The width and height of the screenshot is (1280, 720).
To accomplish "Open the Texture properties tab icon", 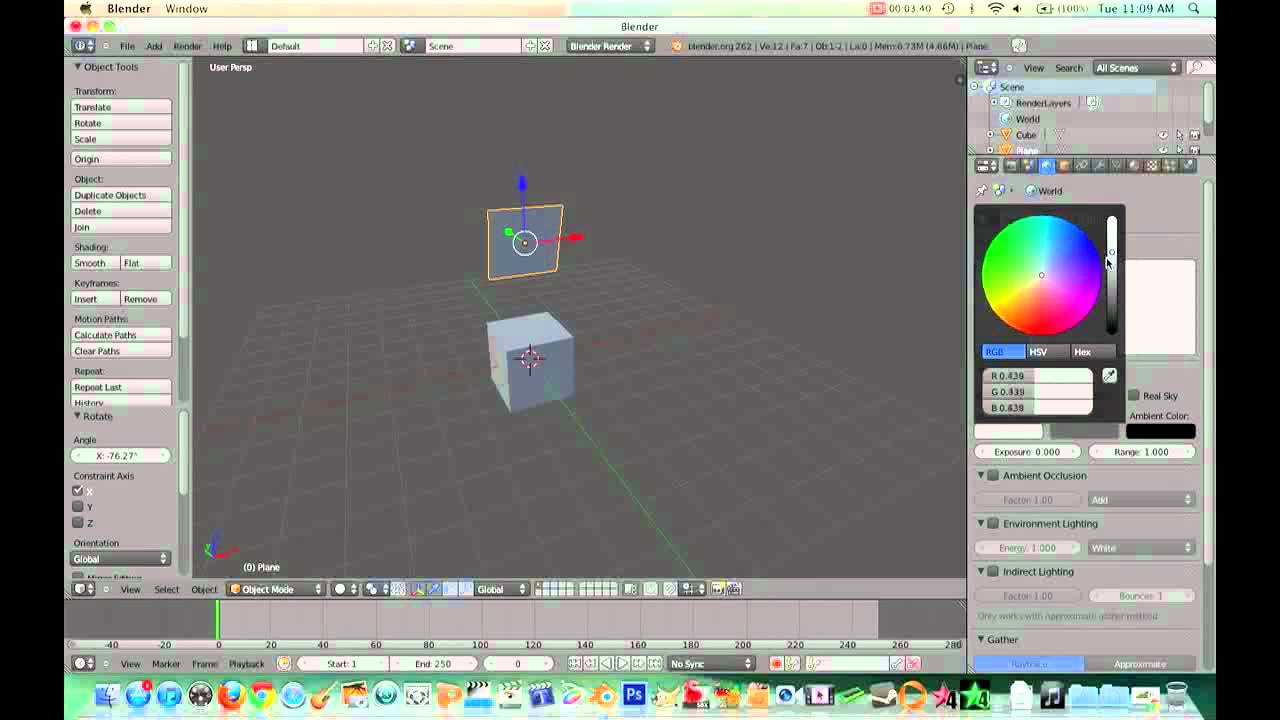I will pyautogui.click(x=1151, y=166).
